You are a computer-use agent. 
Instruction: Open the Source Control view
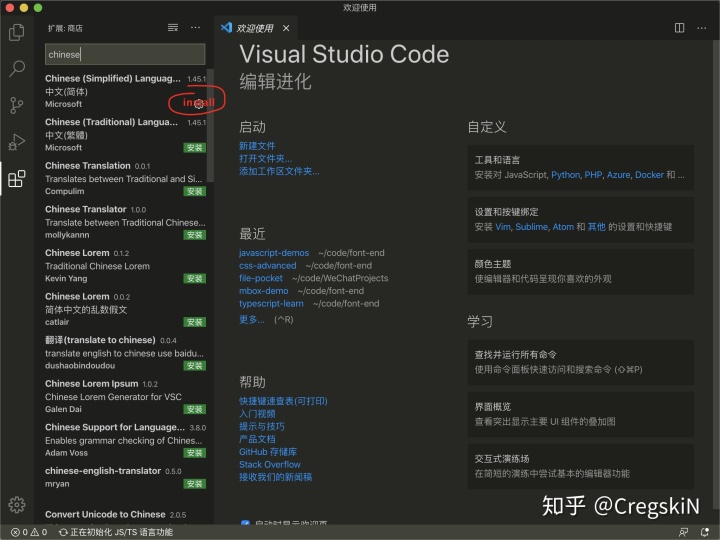[x=17, y=105]
